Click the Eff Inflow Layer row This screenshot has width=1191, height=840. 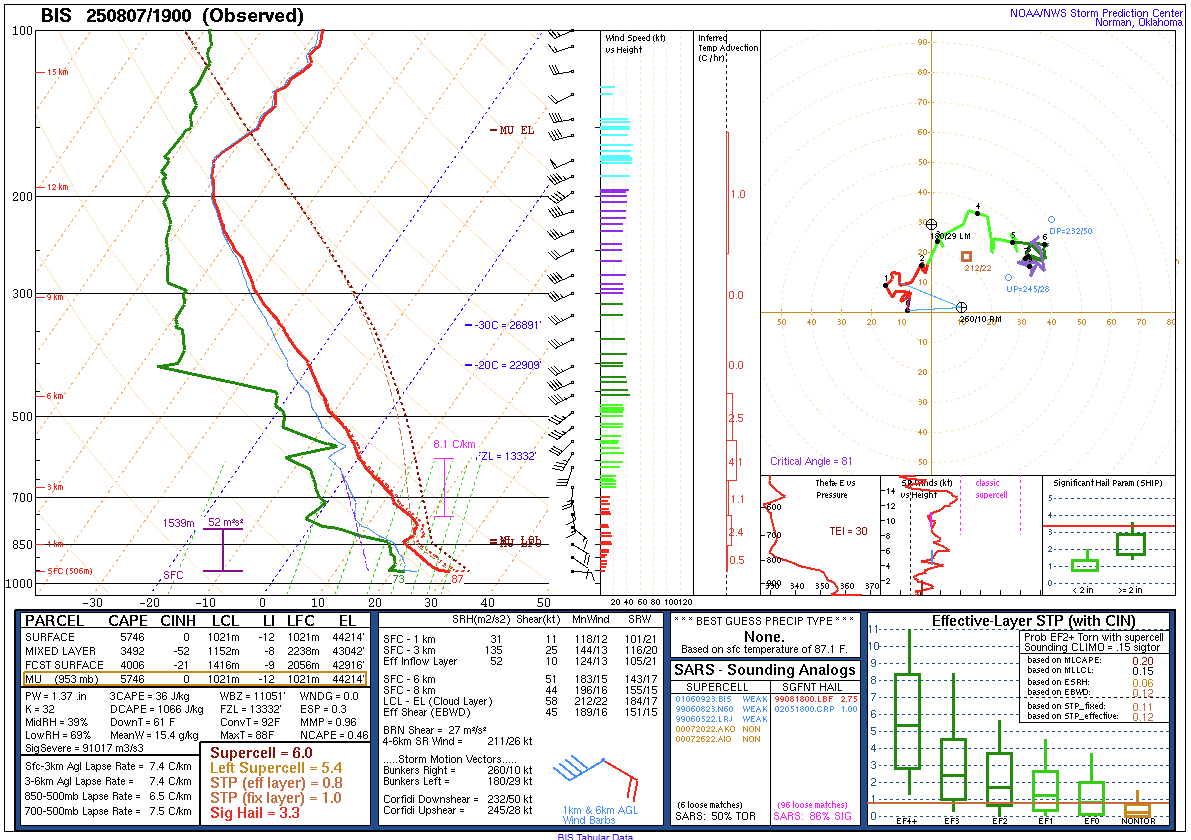click(x=520, y=661)
